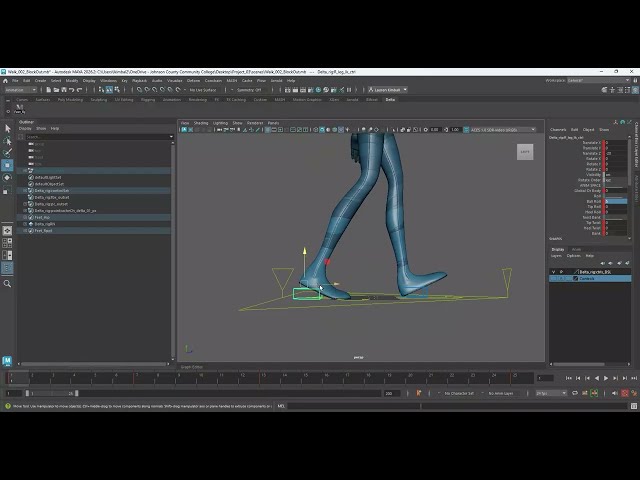Click the viewport gamma icon before 1.00
Viewport: 640px width, 480px height.
click(446, 130)
